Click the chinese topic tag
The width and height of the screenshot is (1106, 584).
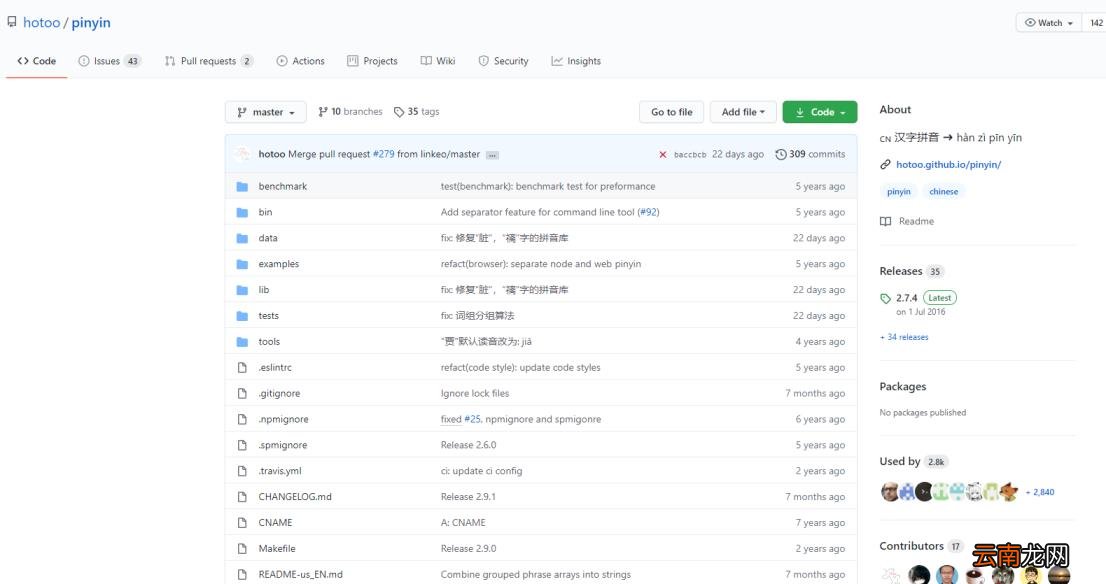(944, 192)
